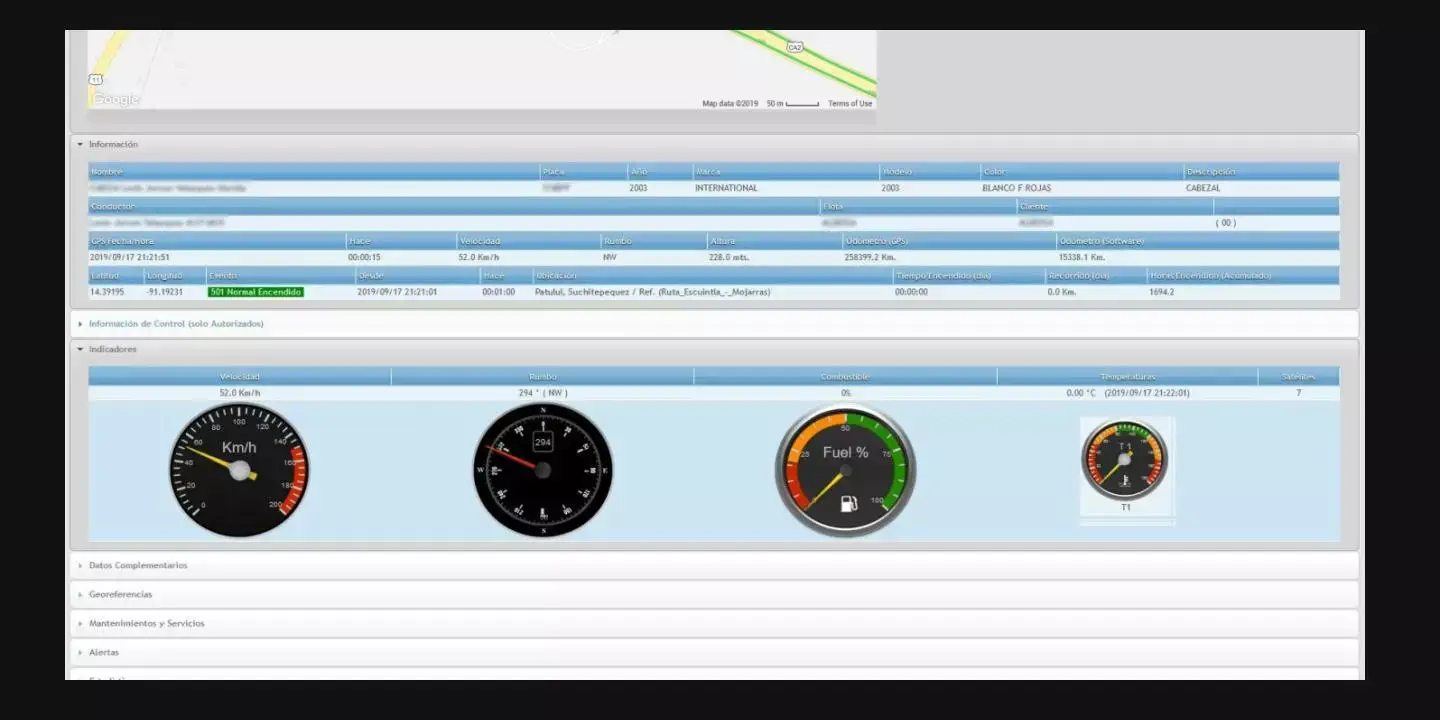1440x720 pixels.
Task: Click the Flota column header
Action: coord(917,206)
